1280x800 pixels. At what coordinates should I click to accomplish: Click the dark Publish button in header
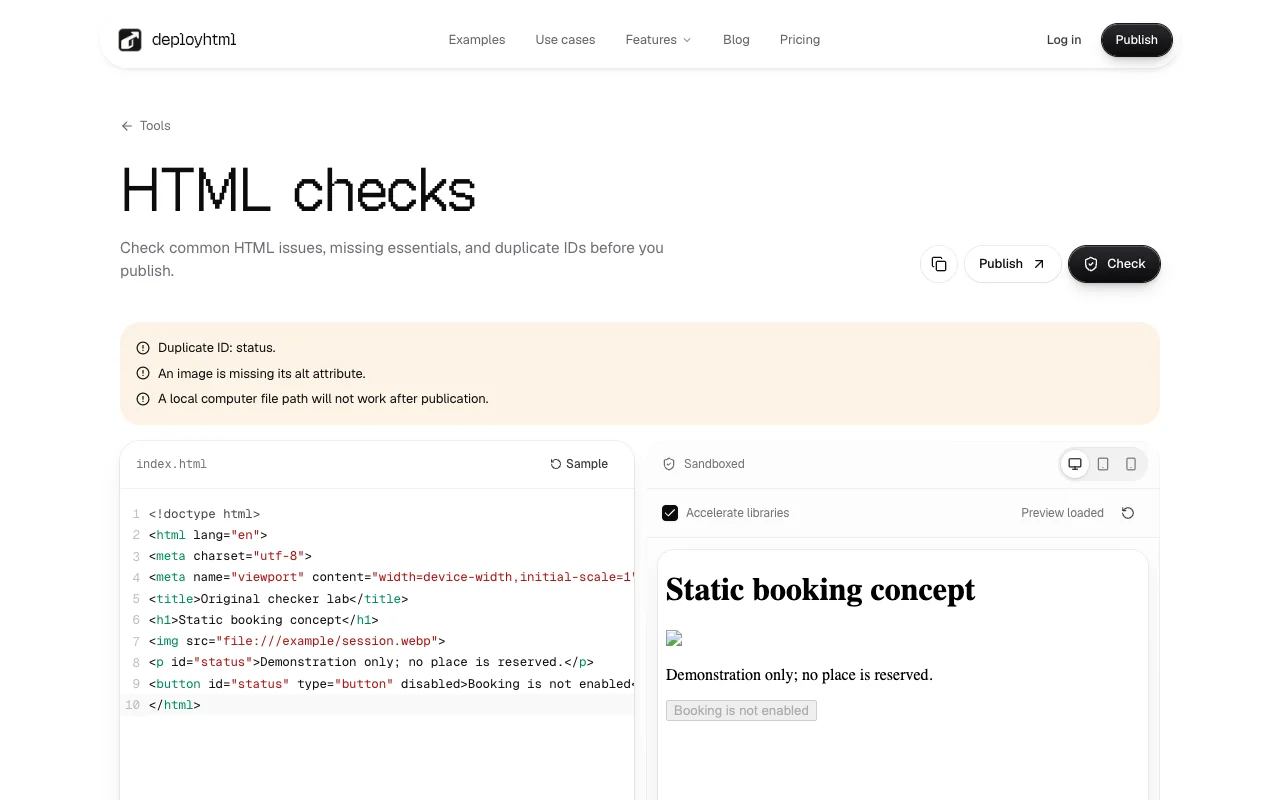click(x=1137, y=40)
